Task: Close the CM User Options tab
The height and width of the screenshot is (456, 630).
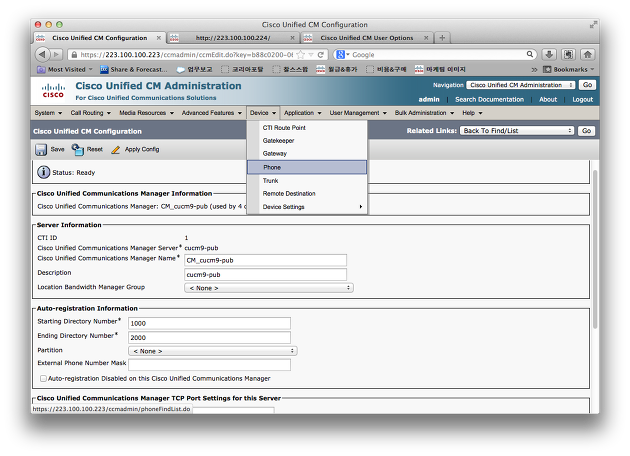Action: 426,38
